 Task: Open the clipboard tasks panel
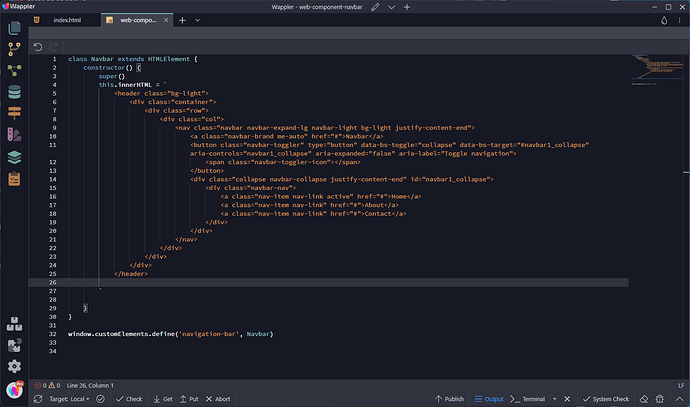coord(14,179)
